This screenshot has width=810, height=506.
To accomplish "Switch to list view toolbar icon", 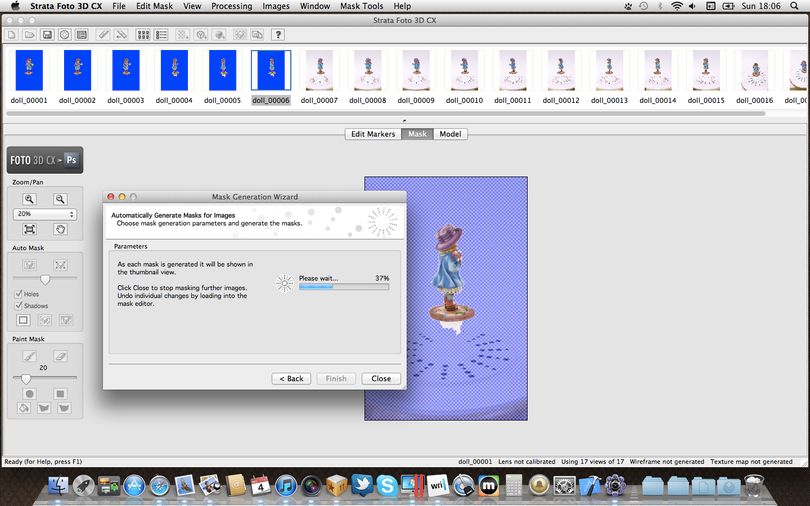I will click(x=162, y=35).
